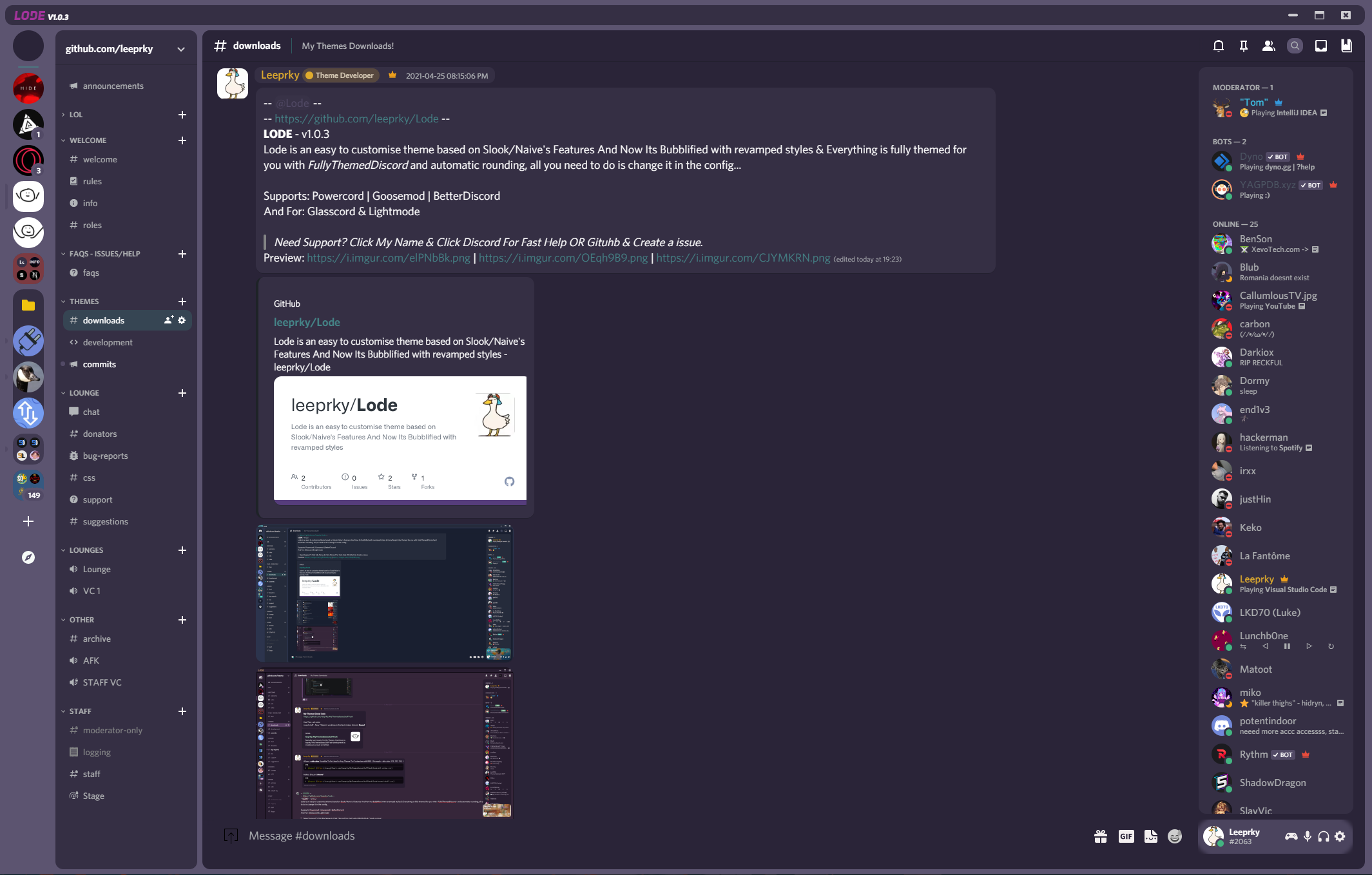Open the github.com/leeprky/Lode link

(x=356, y=119)
